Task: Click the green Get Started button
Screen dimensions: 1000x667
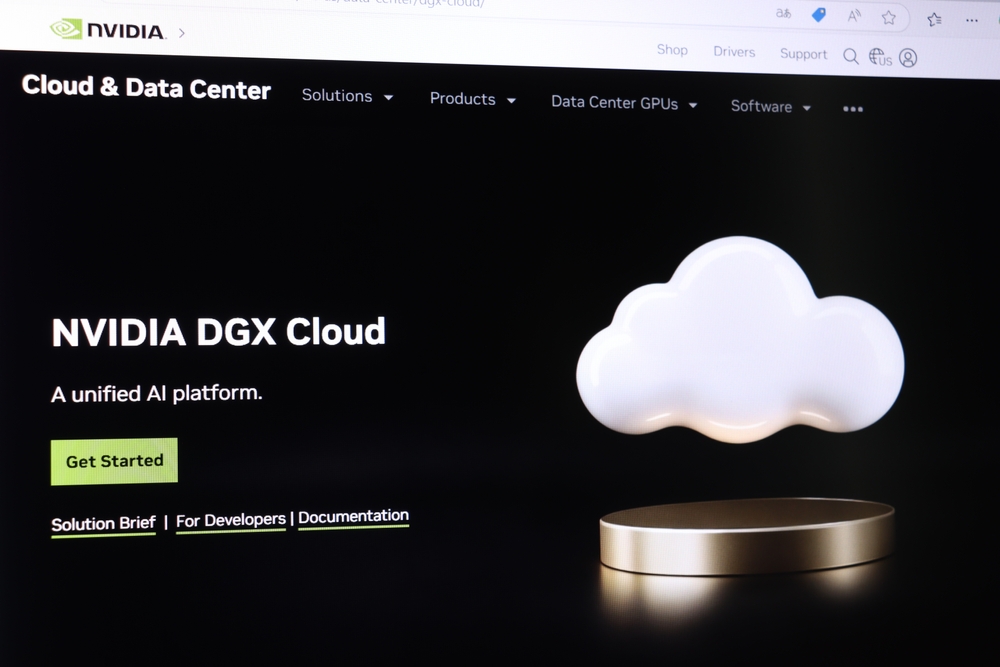Action: tap(114, 461)
